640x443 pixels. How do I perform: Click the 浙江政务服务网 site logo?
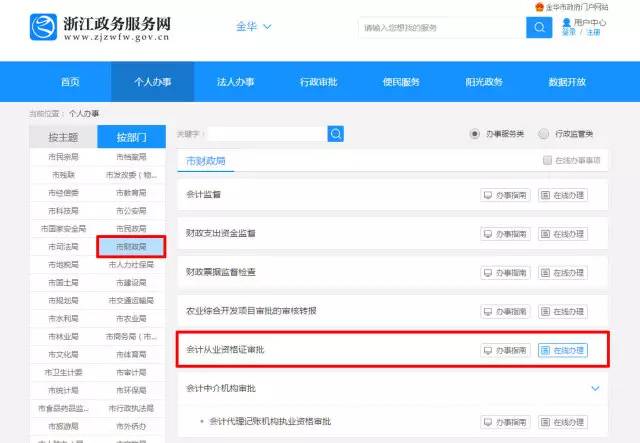pos(100,27)
